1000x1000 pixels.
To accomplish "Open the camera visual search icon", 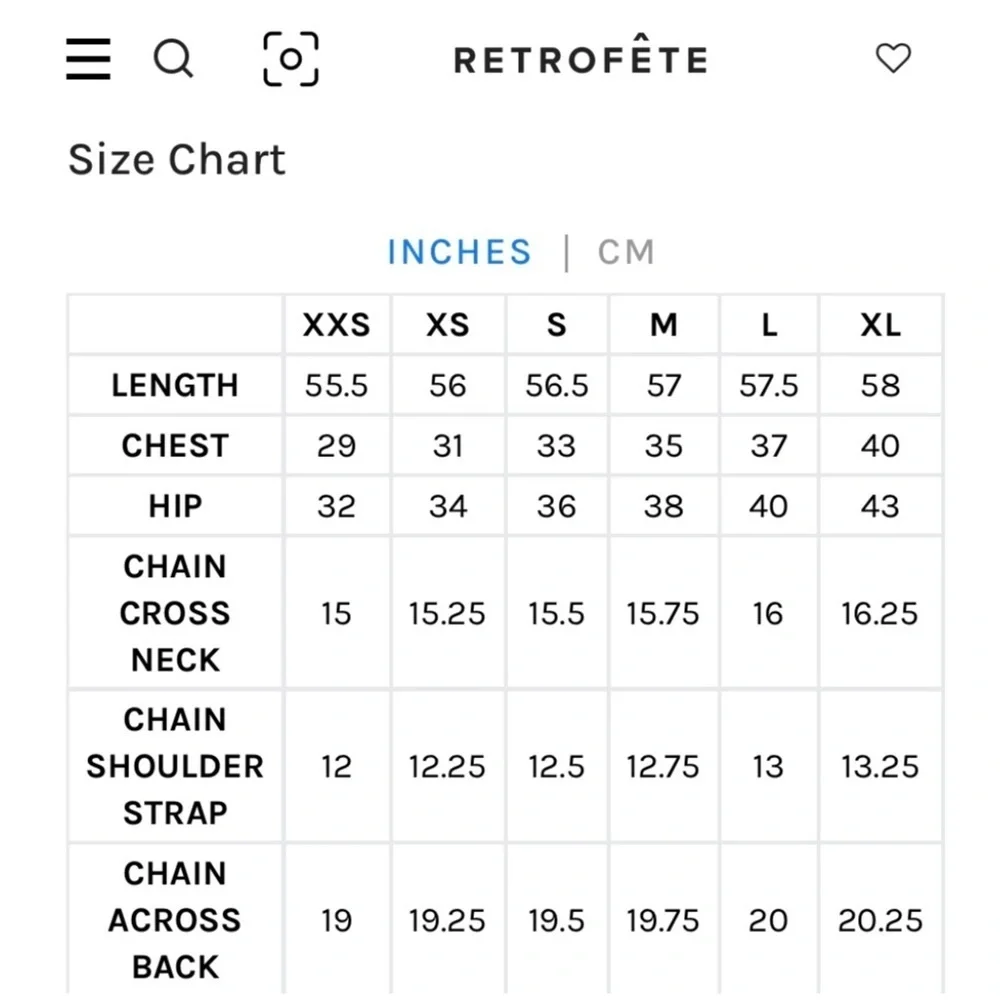I will pyautogui.click(x=290, y=59).
